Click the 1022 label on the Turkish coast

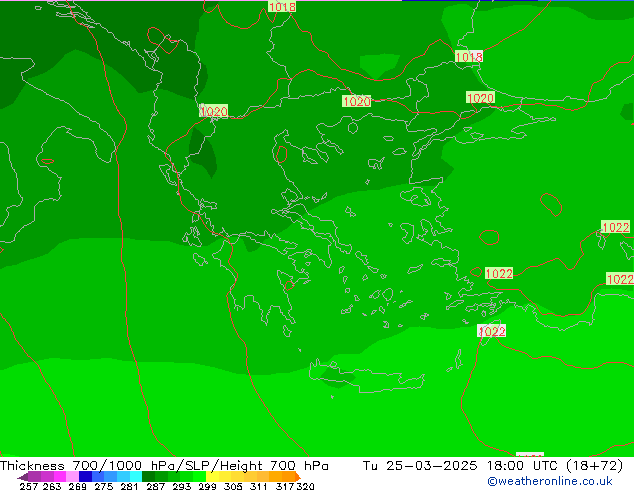tap(499, 273)
